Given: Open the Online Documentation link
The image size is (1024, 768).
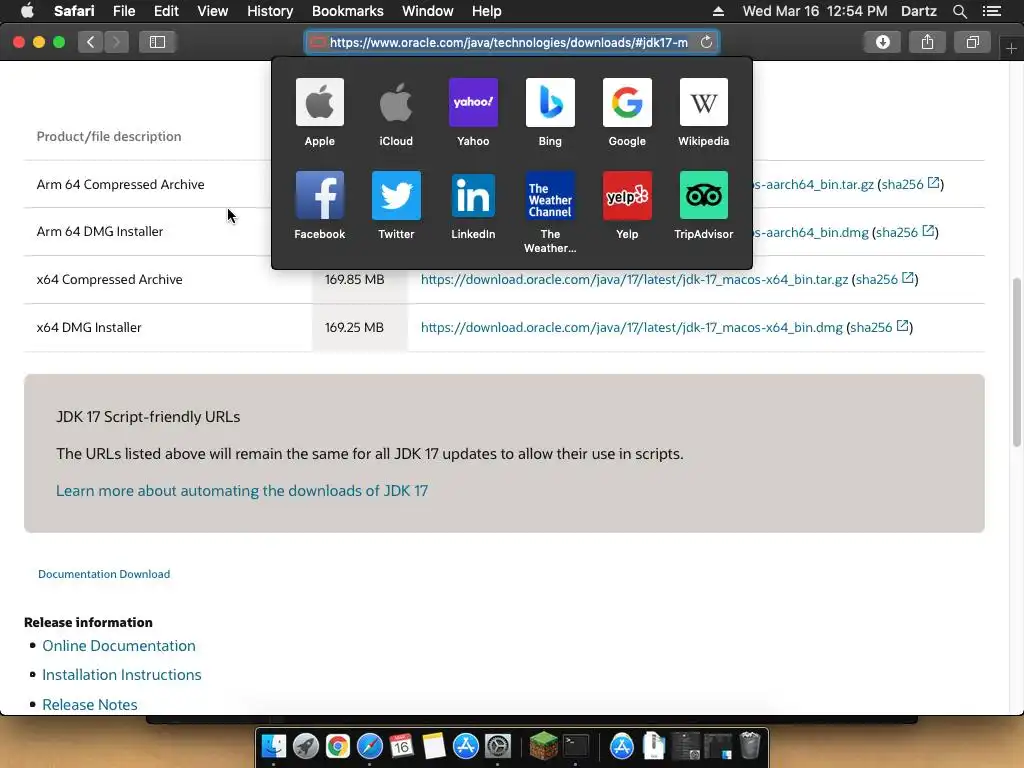Looking at the screenshot, I should pyautogui.click(x=119, y=645).
